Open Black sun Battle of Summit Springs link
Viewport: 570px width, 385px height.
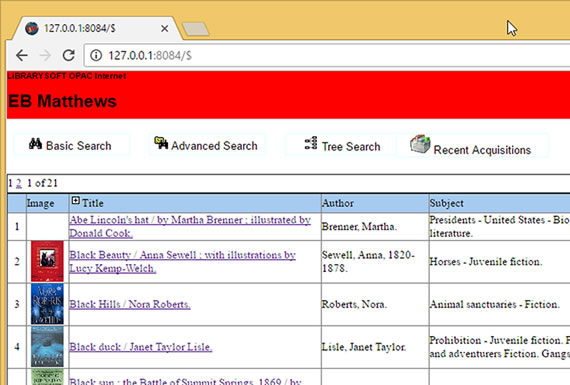[185, 381]
